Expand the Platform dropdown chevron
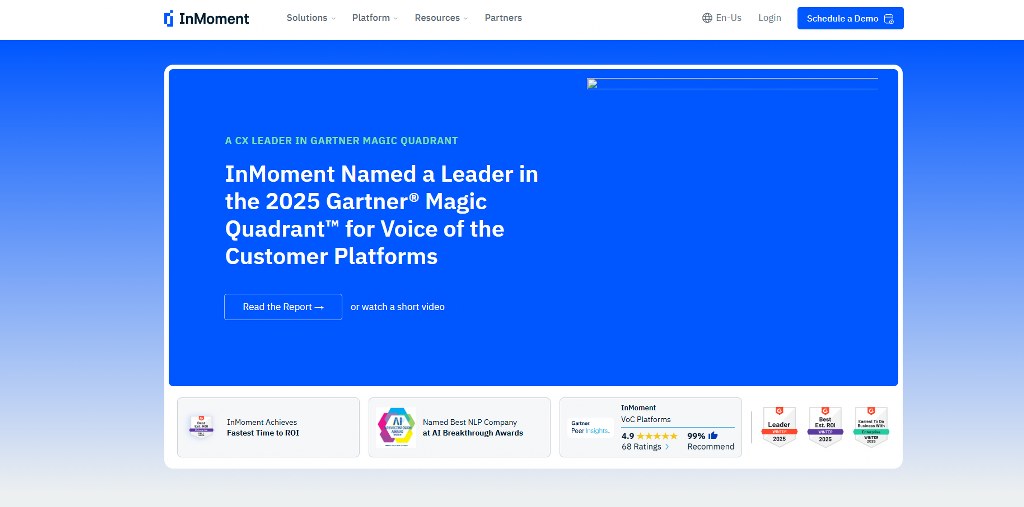 click(395, 19)
